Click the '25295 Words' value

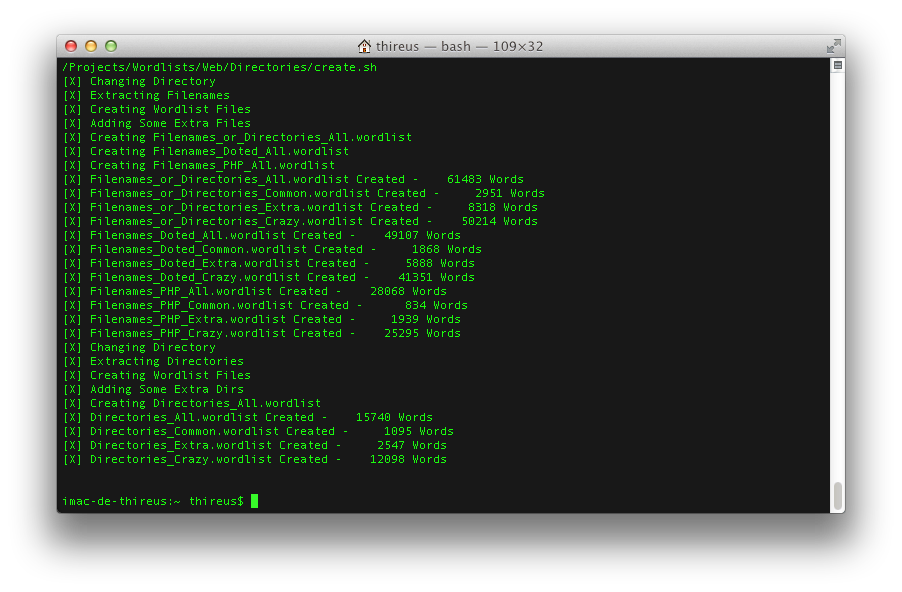click(x=422, y=333)
